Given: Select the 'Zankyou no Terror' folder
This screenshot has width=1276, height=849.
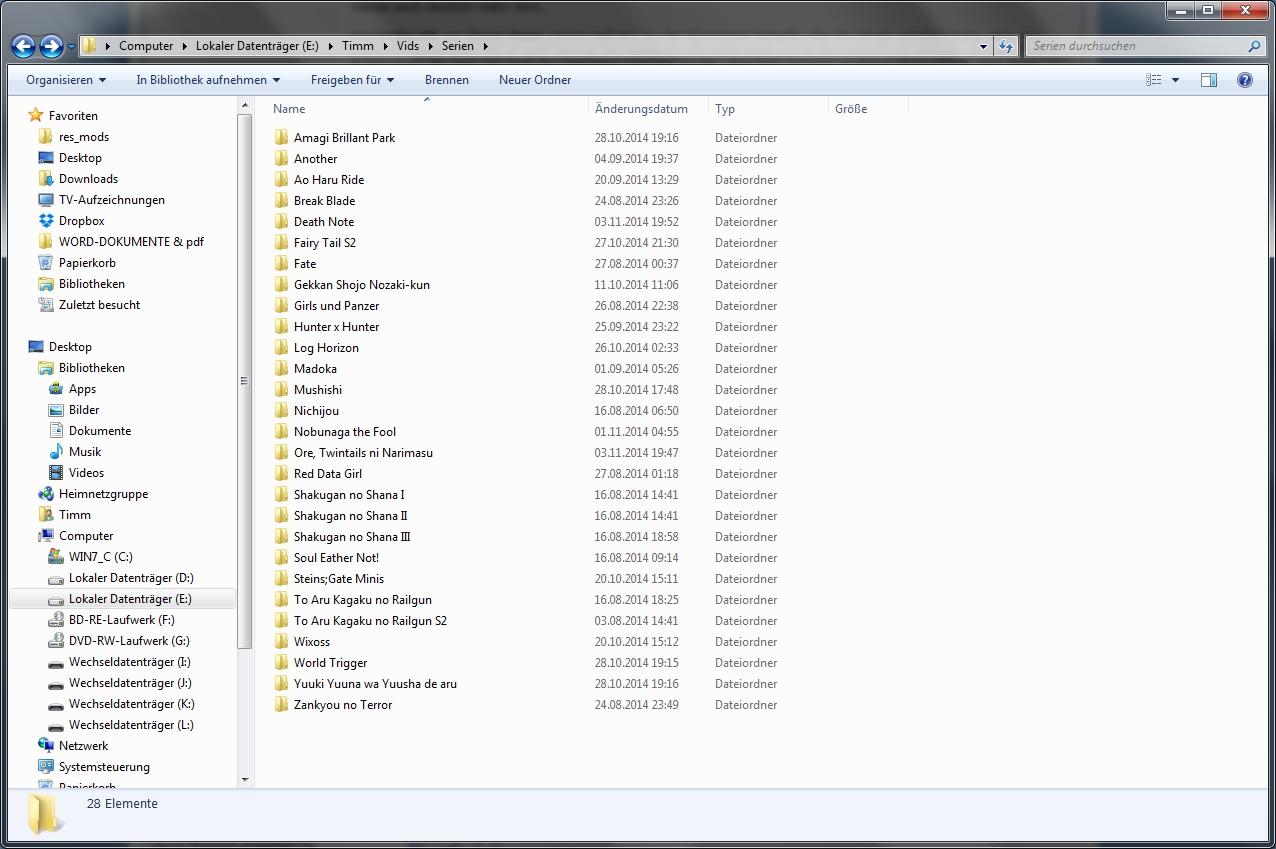Looking at the screenshot, I should click(x=343, y=705).
